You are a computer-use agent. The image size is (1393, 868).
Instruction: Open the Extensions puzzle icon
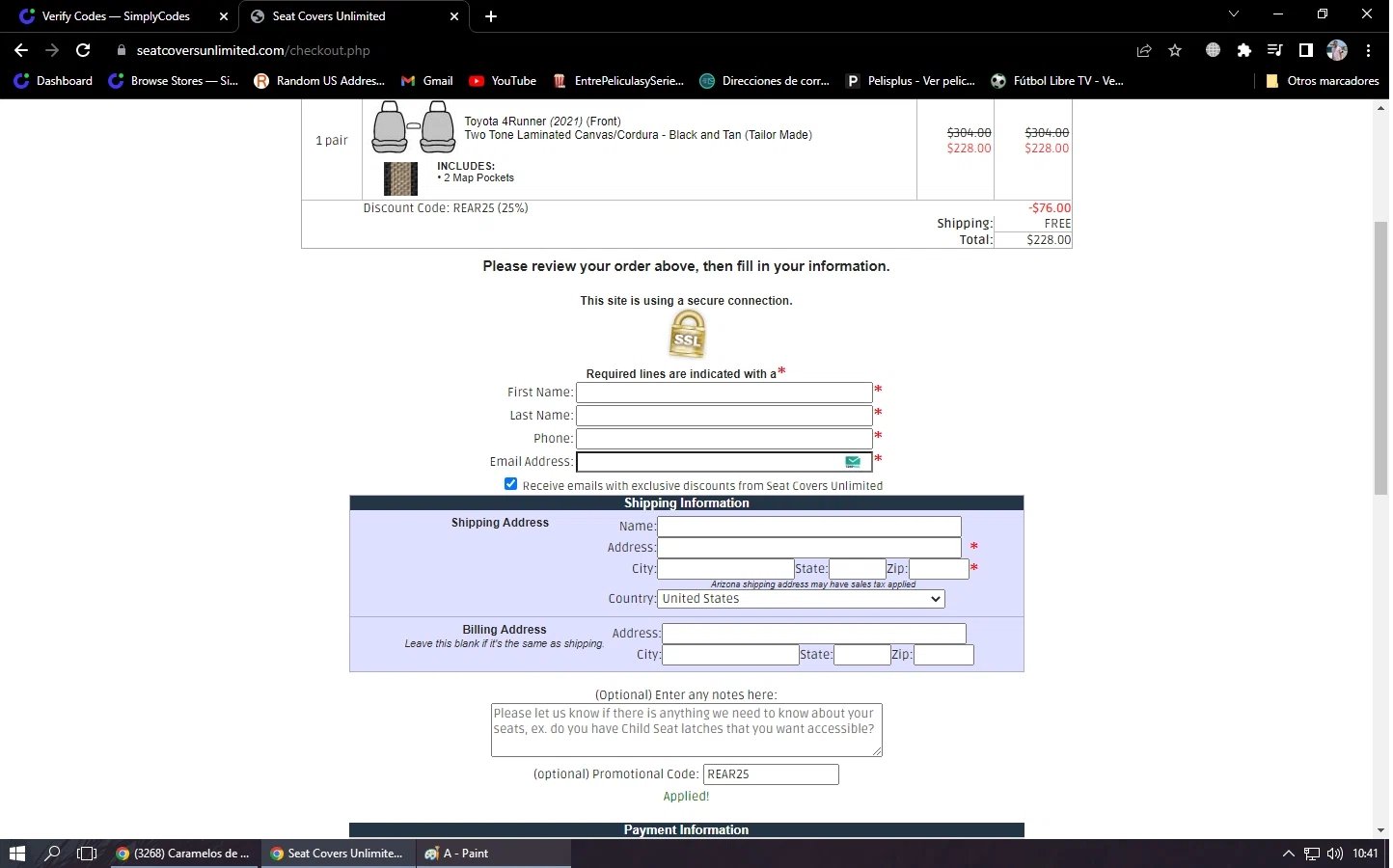1244,50
